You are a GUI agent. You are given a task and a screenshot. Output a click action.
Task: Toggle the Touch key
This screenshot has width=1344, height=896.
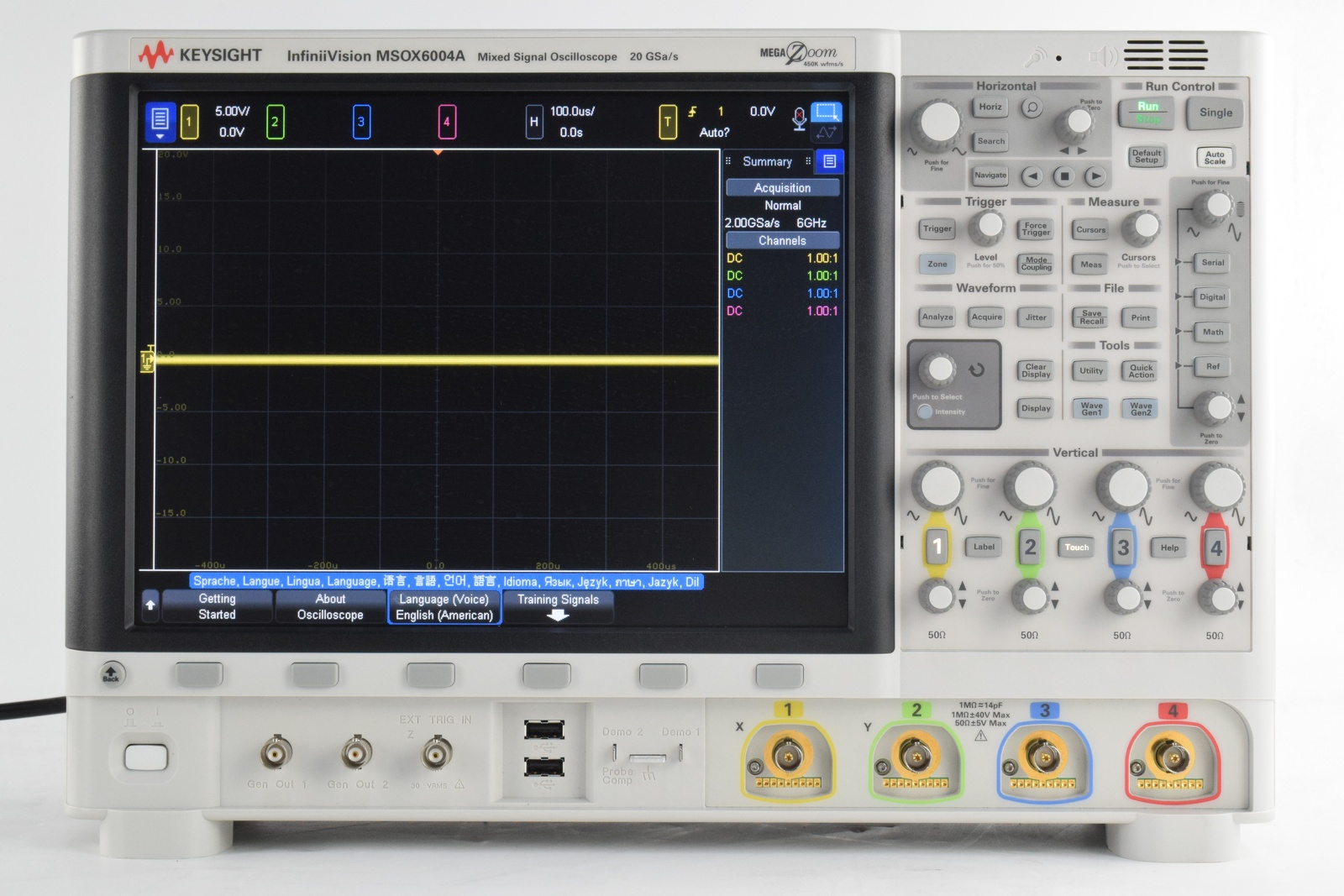tap(1077, 548)
